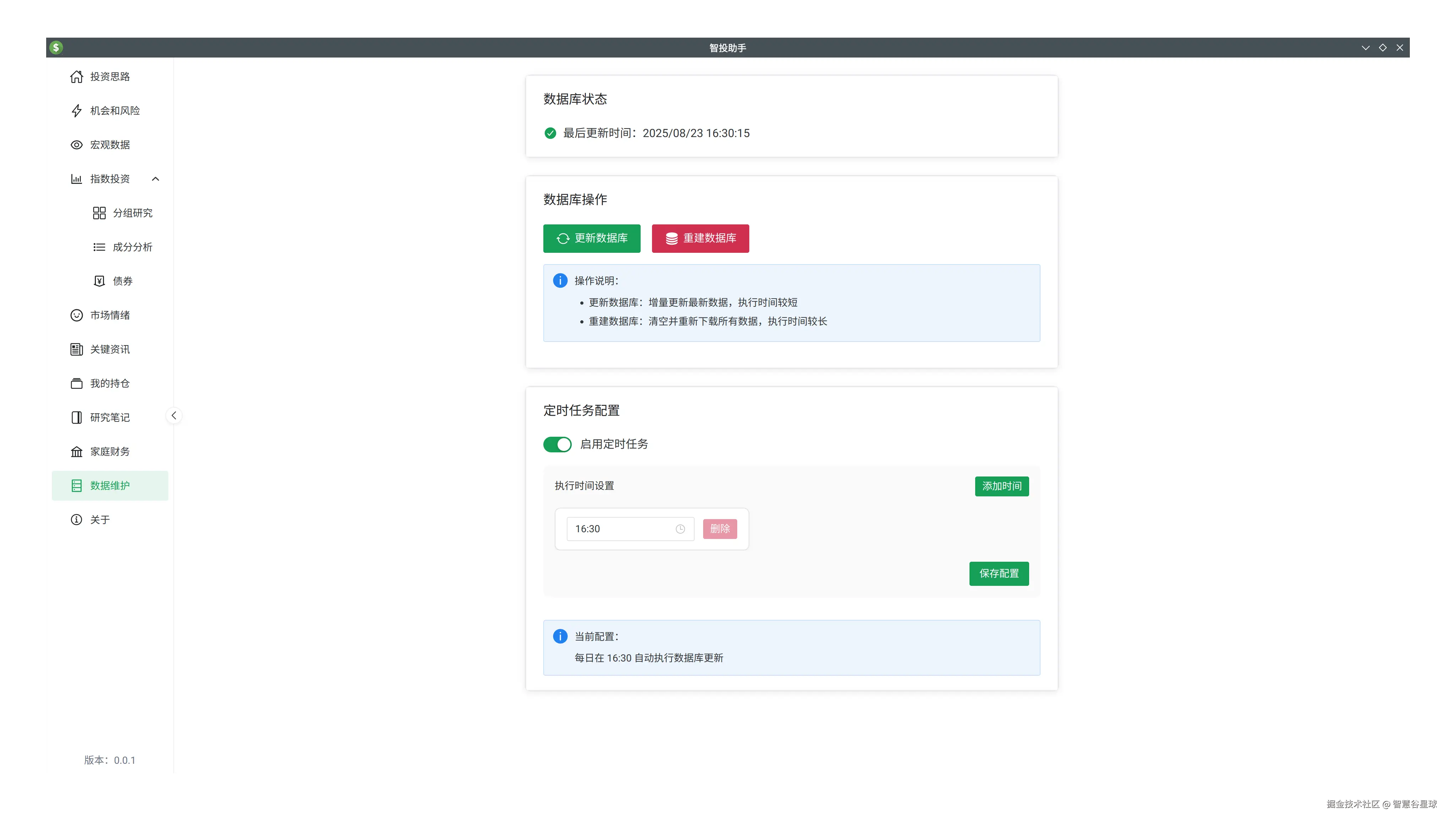Screen dimensions: 1456x828
Task: Click the notebook icon for 研究笔记
Action: tap(76, 418)
